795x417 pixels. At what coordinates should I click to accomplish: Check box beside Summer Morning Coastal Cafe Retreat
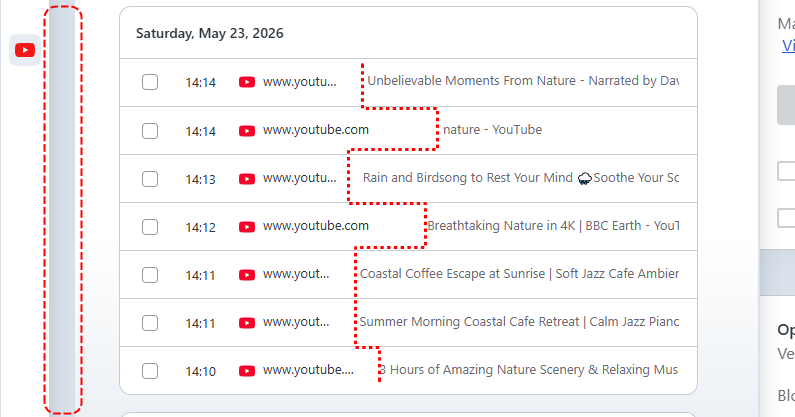150,323
